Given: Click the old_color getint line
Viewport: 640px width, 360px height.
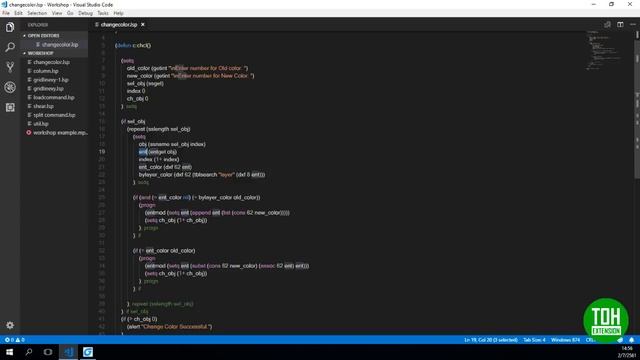Looking at the screenshot, I should [x=187, y=68].
